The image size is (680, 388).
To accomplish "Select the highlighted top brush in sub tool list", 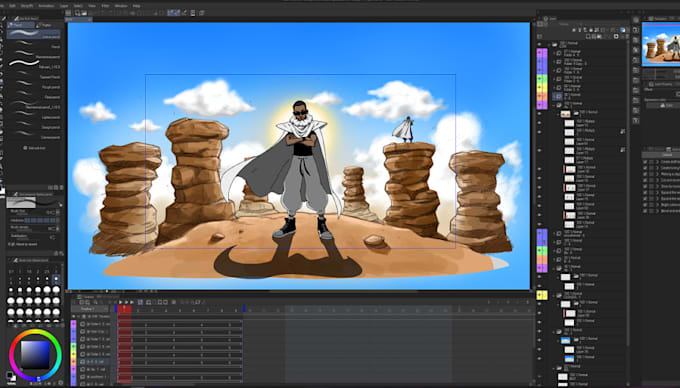I will [x=34, y=34].
